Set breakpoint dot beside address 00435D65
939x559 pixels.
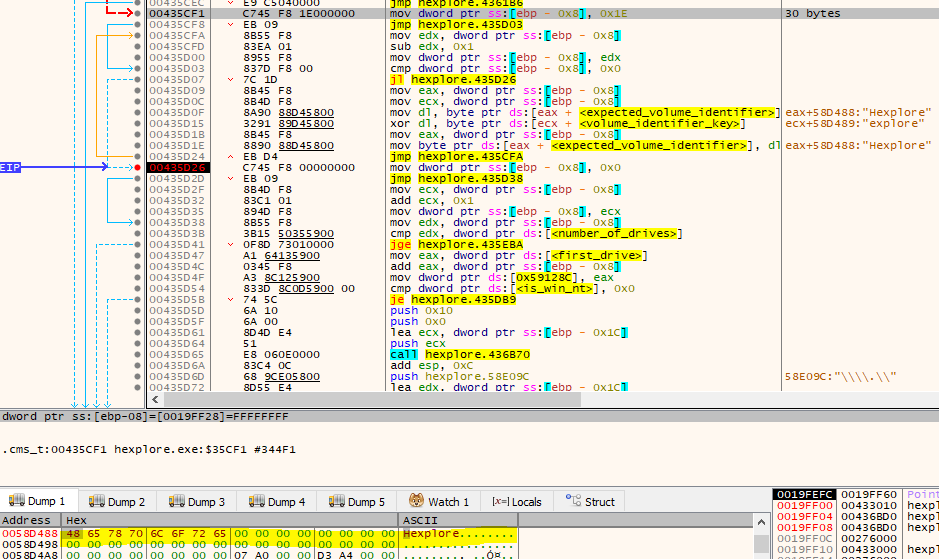(x=138, y=355)
